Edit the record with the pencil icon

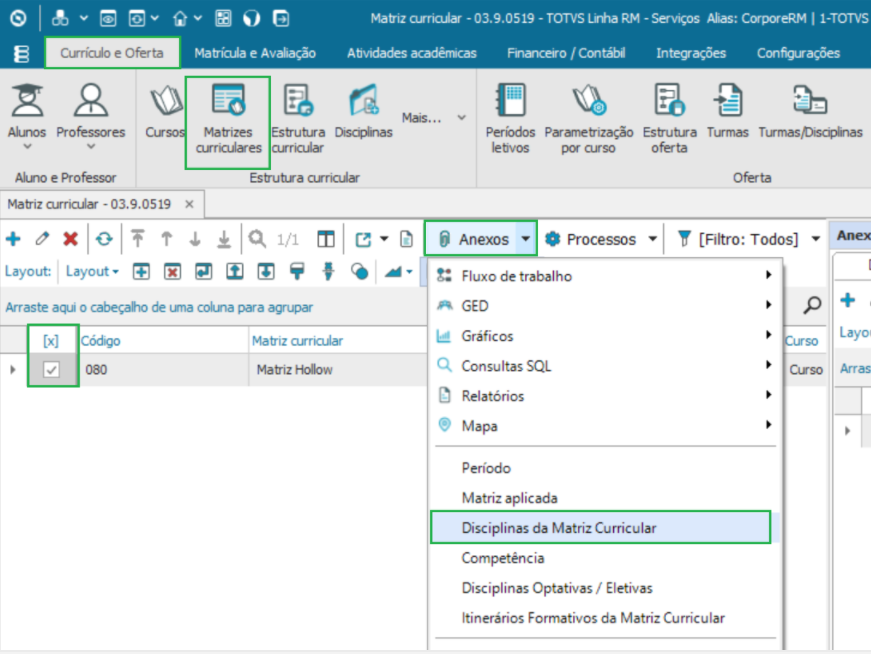(x=42, y=239)
